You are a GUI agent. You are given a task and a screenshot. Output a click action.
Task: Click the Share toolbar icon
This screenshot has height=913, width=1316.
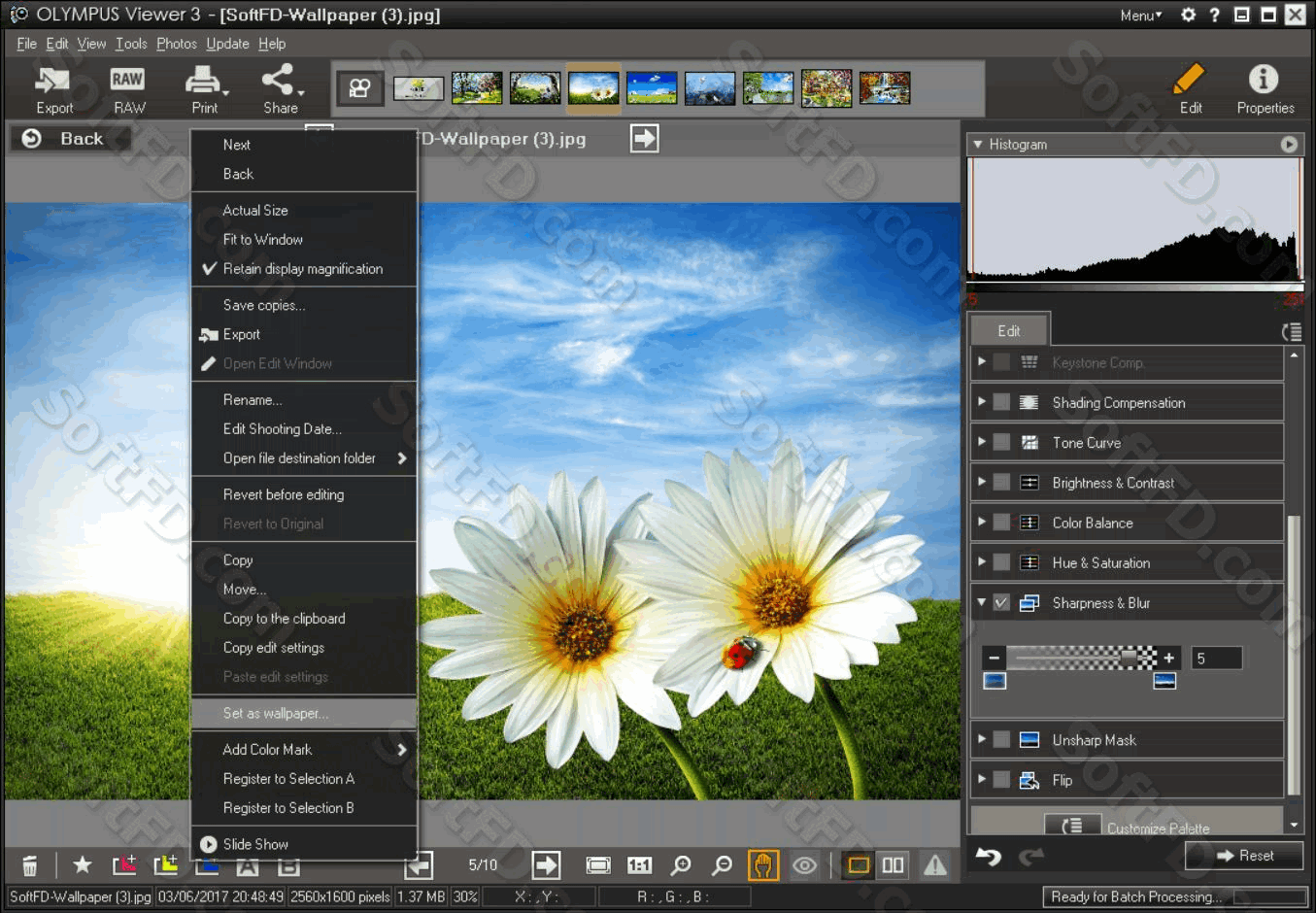(281, 89)
